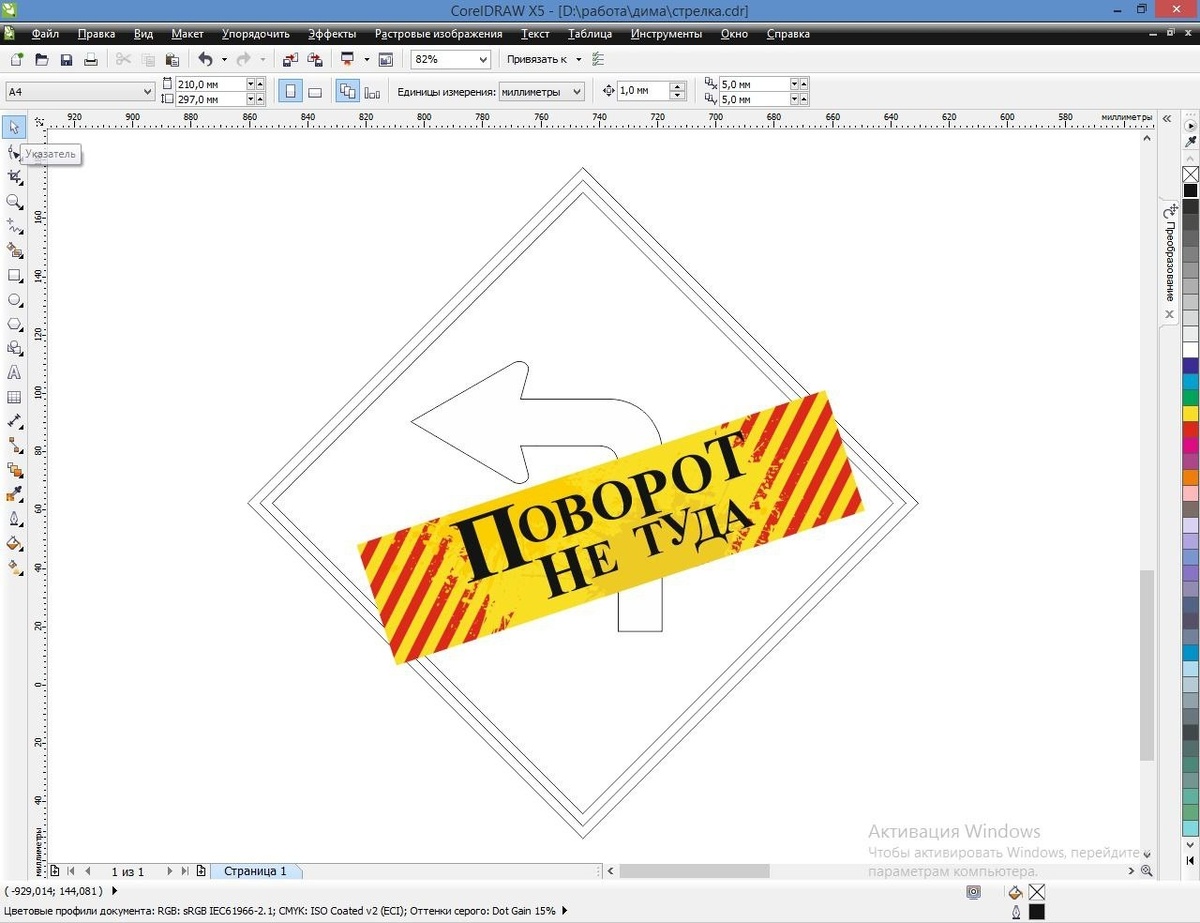This screenshot has height=923, width=1200.
Task: Apply layout to current page only
Action: tap(373, 92)
